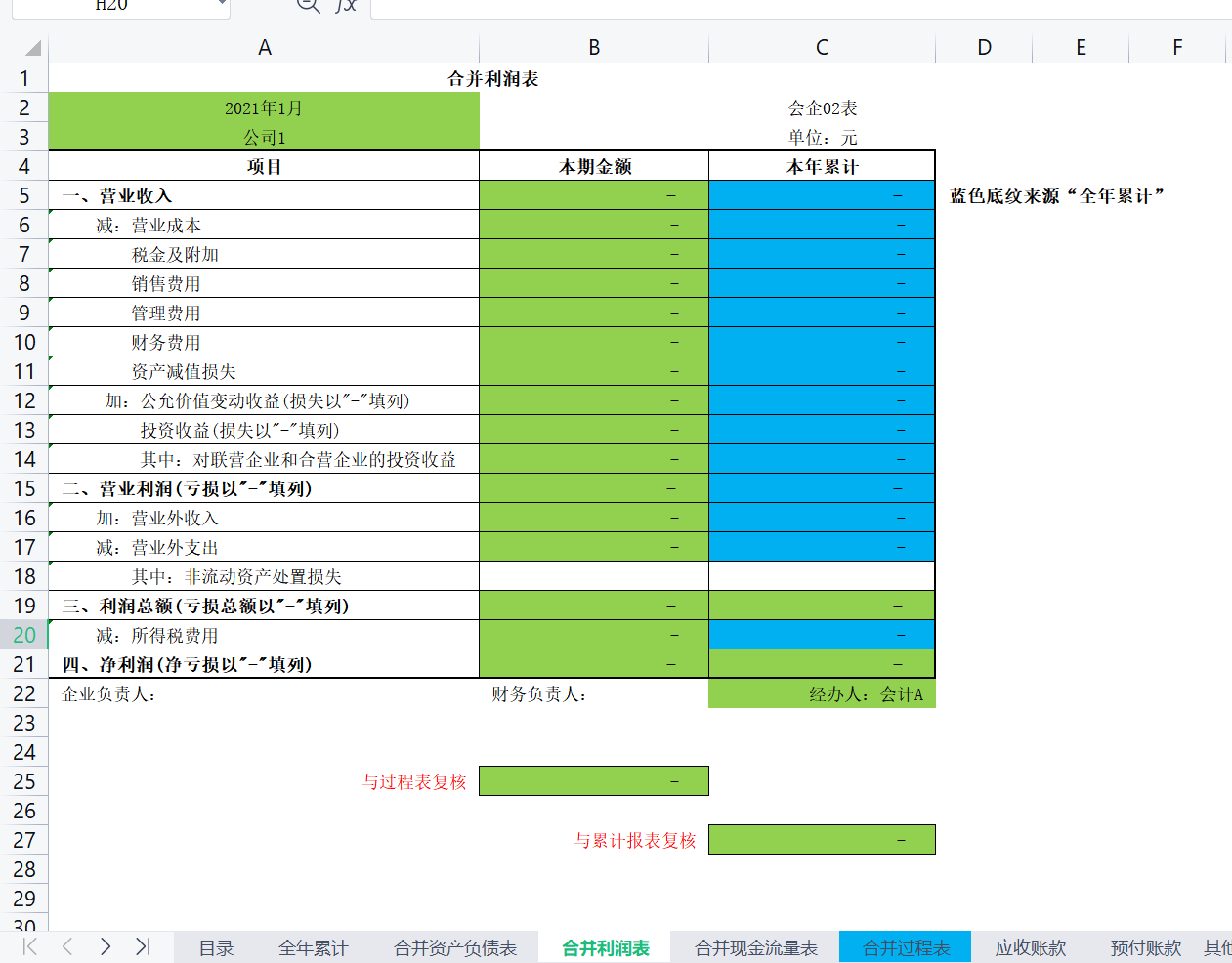Jump to first sheet using the leftmost navigation arrow
Viewport: 1232px width, 963px height.
(29, 945)
